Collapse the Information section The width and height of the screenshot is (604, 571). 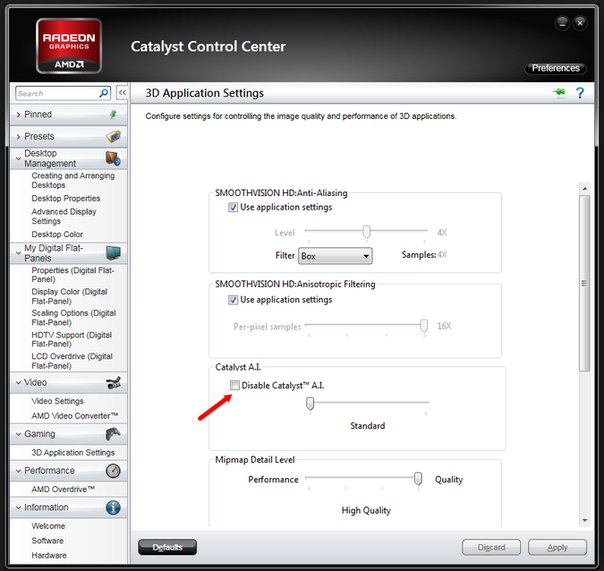(x=18, y=507)
